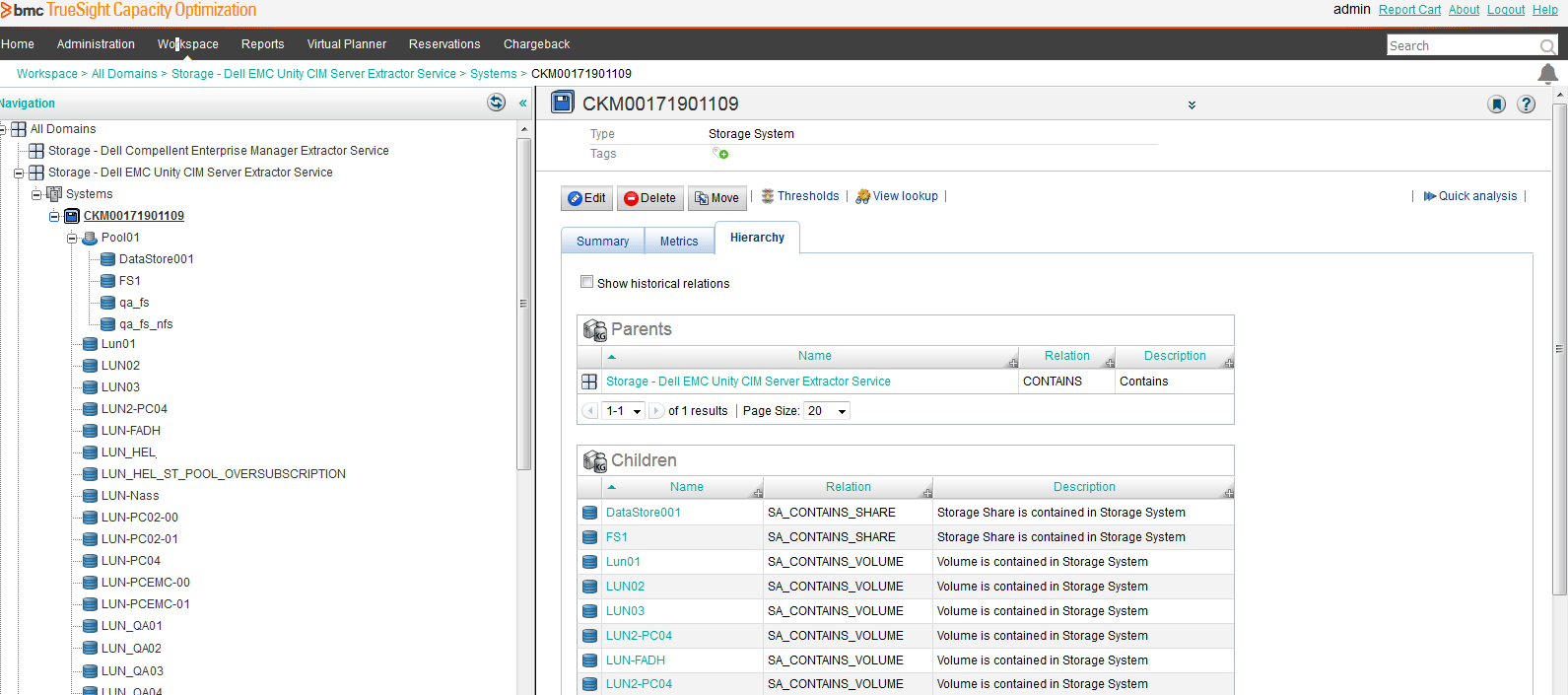Enable Show historical relations checkbox
This screenshot has width=1568, height=695.
(587, 282)
